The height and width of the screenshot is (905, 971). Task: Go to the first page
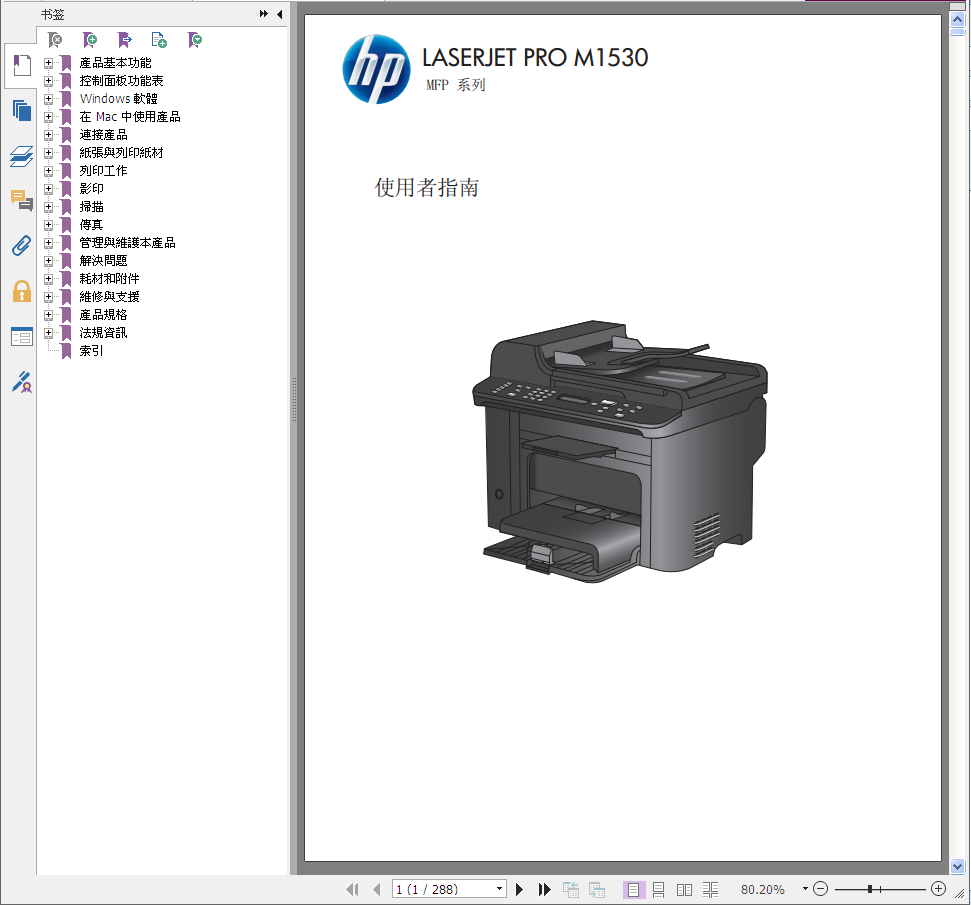pos(352,890)
